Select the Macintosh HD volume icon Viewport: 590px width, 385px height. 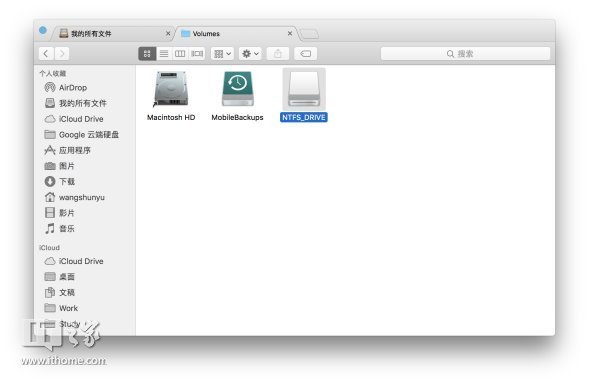(171, 89)
